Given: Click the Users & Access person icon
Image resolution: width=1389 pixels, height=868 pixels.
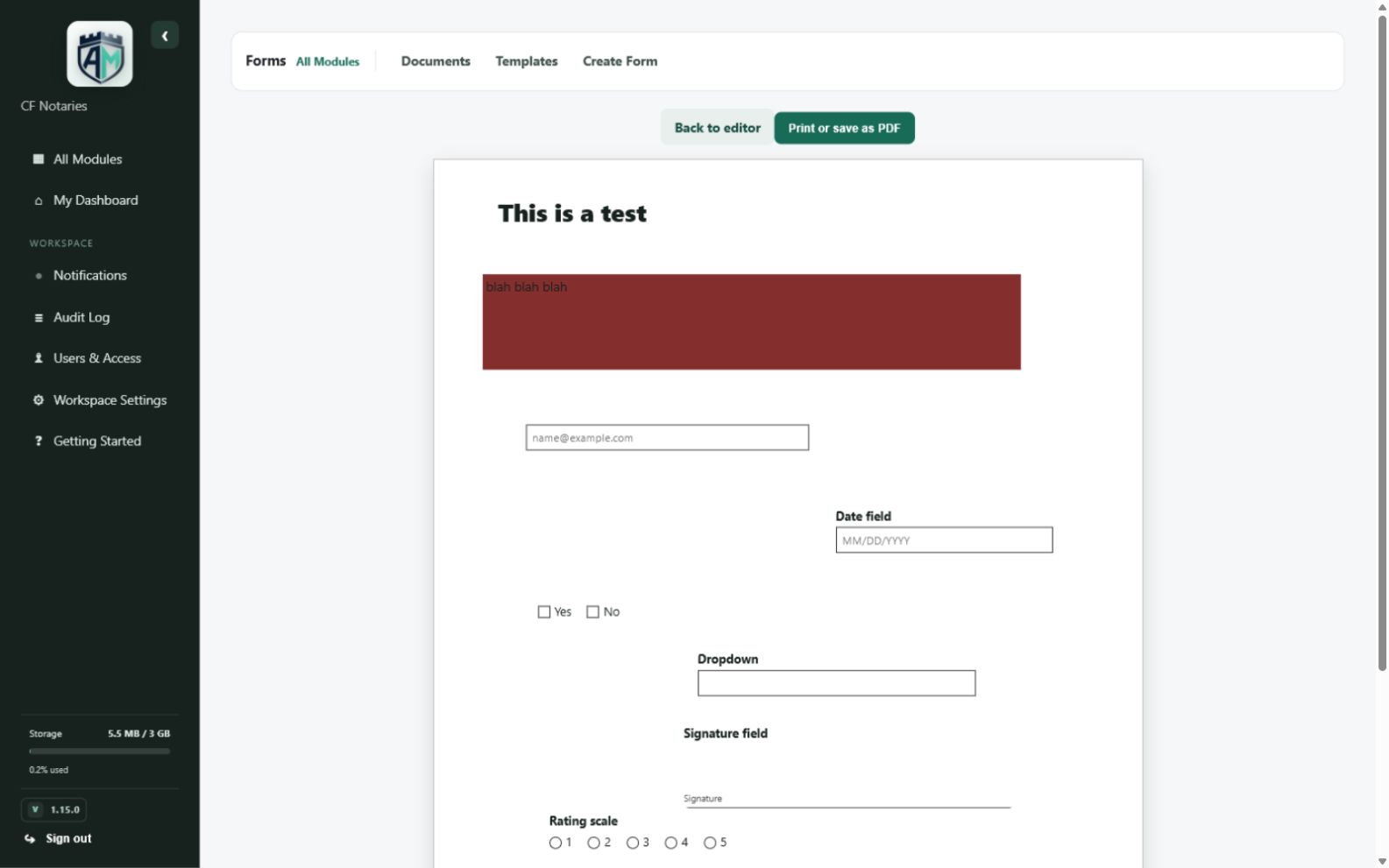Looking at the screenshot, I should click(39, 358).
